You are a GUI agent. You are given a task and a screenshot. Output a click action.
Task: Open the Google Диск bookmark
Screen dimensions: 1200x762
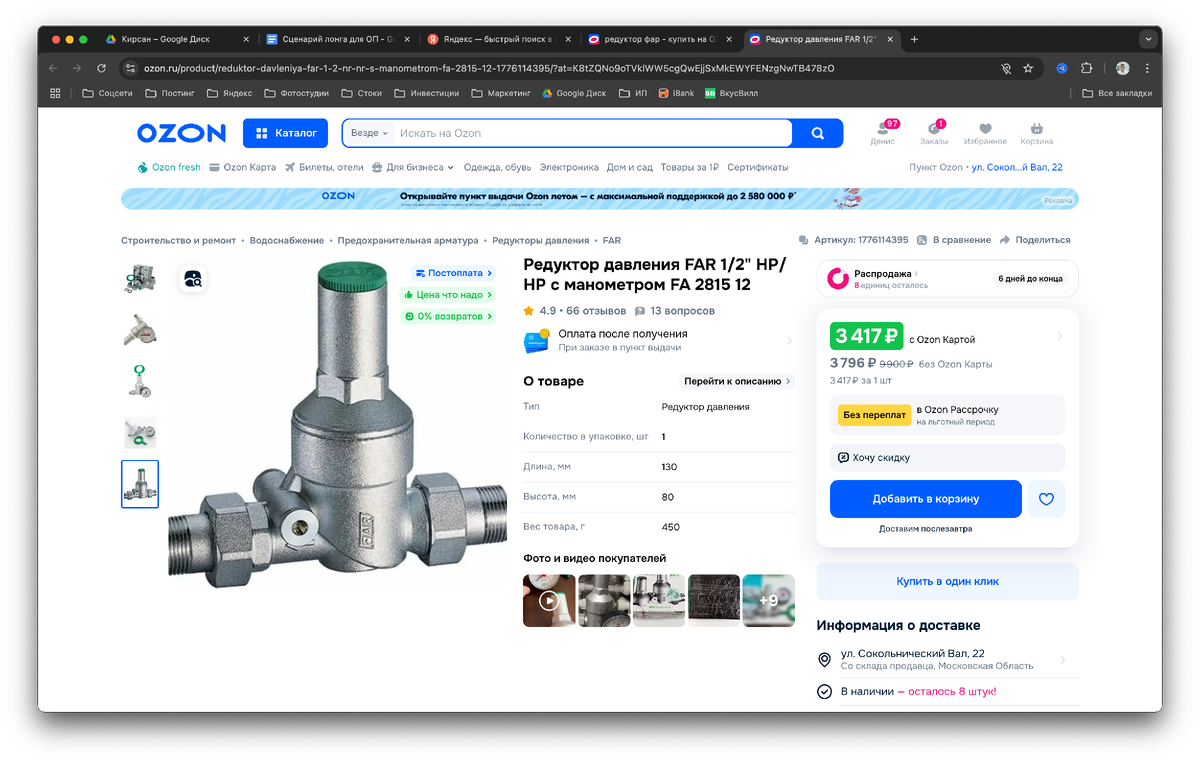click(x=574, y=93)
